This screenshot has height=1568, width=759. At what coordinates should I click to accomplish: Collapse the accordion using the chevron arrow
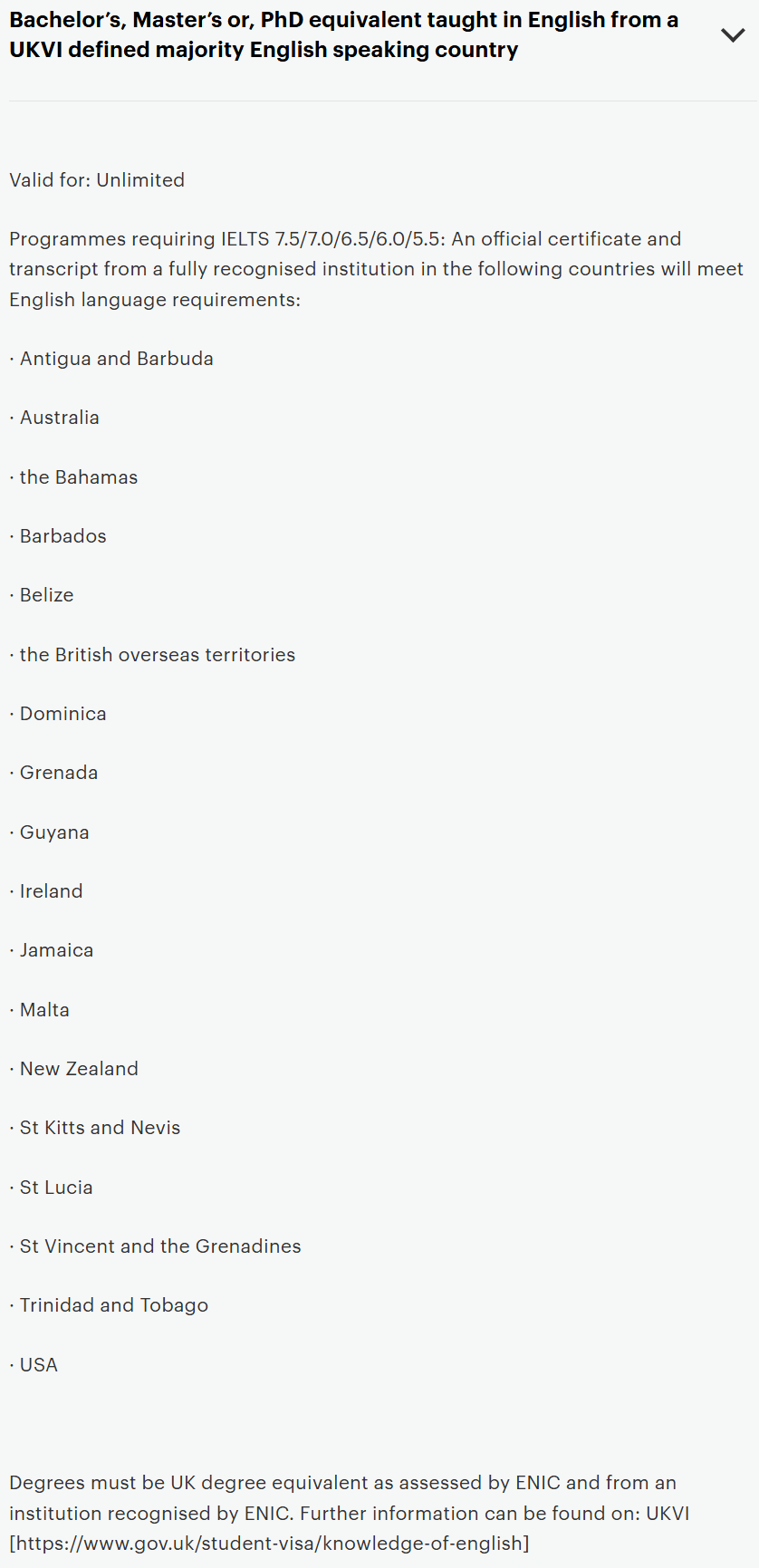coord(732,35)
